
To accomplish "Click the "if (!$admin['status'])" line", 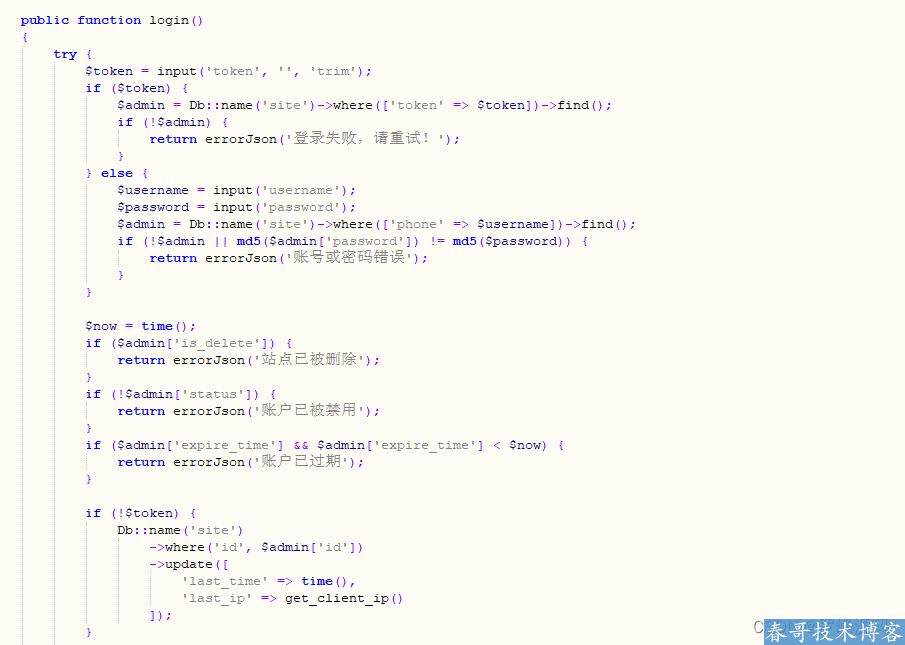I will pyautogui.click(x=181, y=394).
